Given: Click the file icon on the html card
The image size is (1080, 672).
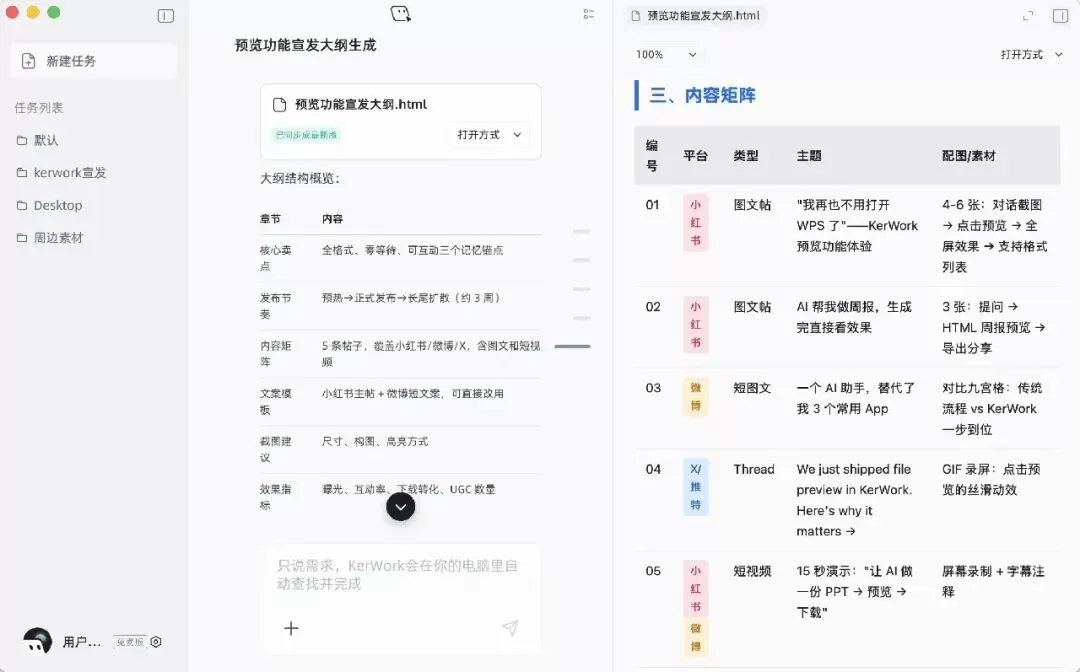Looking at the screenshot, I should [279, 105].
